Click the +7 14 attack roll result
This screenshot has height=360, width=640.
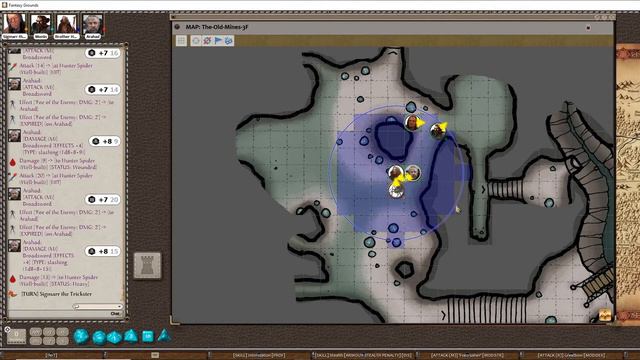point(103,89)
